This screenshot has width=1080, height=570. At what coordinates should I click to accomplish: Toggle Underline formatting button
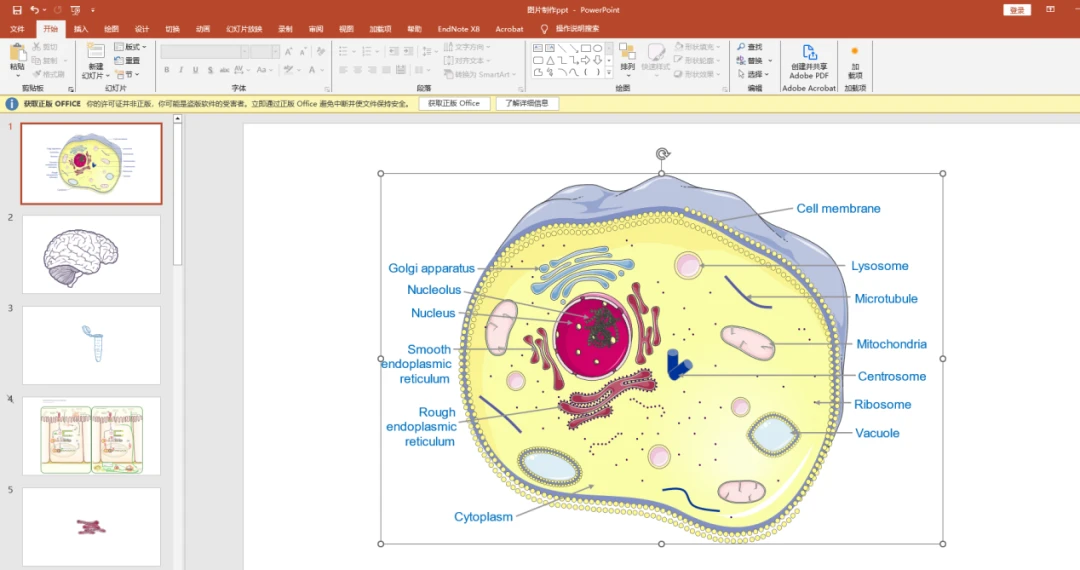[196, 70]
